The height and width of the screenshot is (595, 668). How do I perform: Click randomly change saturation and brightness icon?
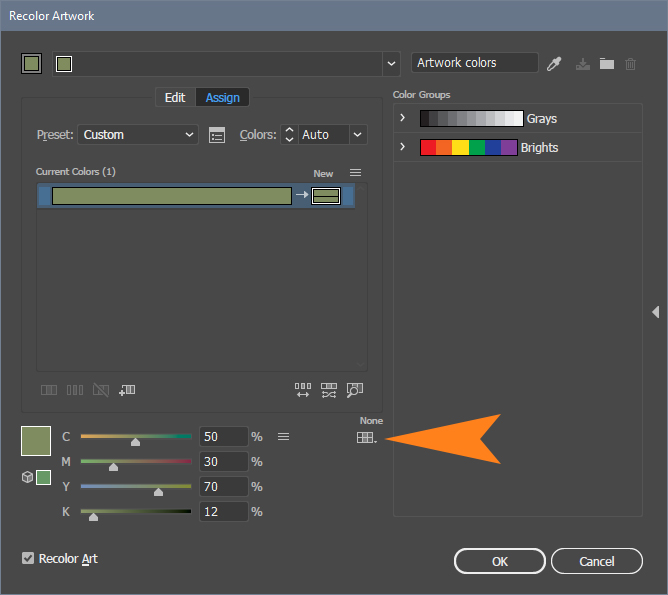click(x=329, y=390)
